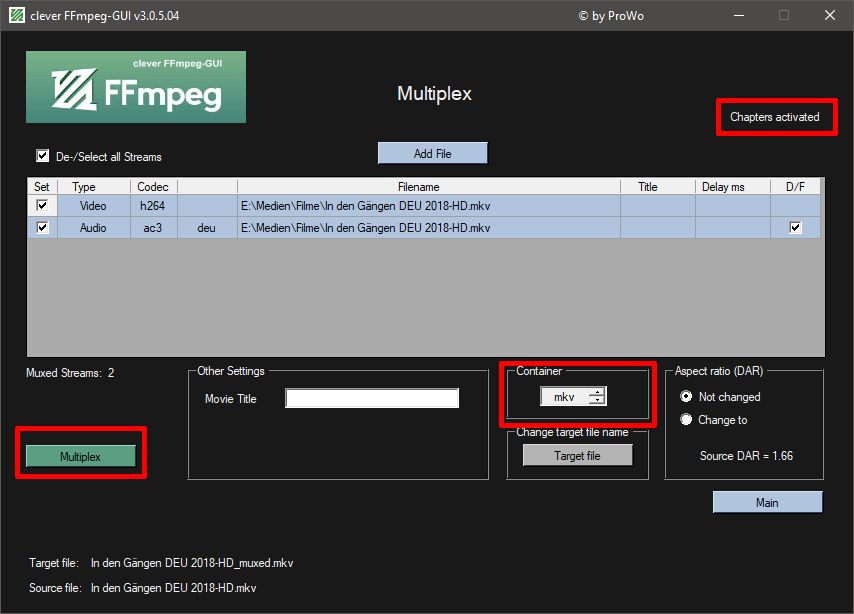Open the Target file button
Screen dimensions: 854x614
click(x=577, y=455)
